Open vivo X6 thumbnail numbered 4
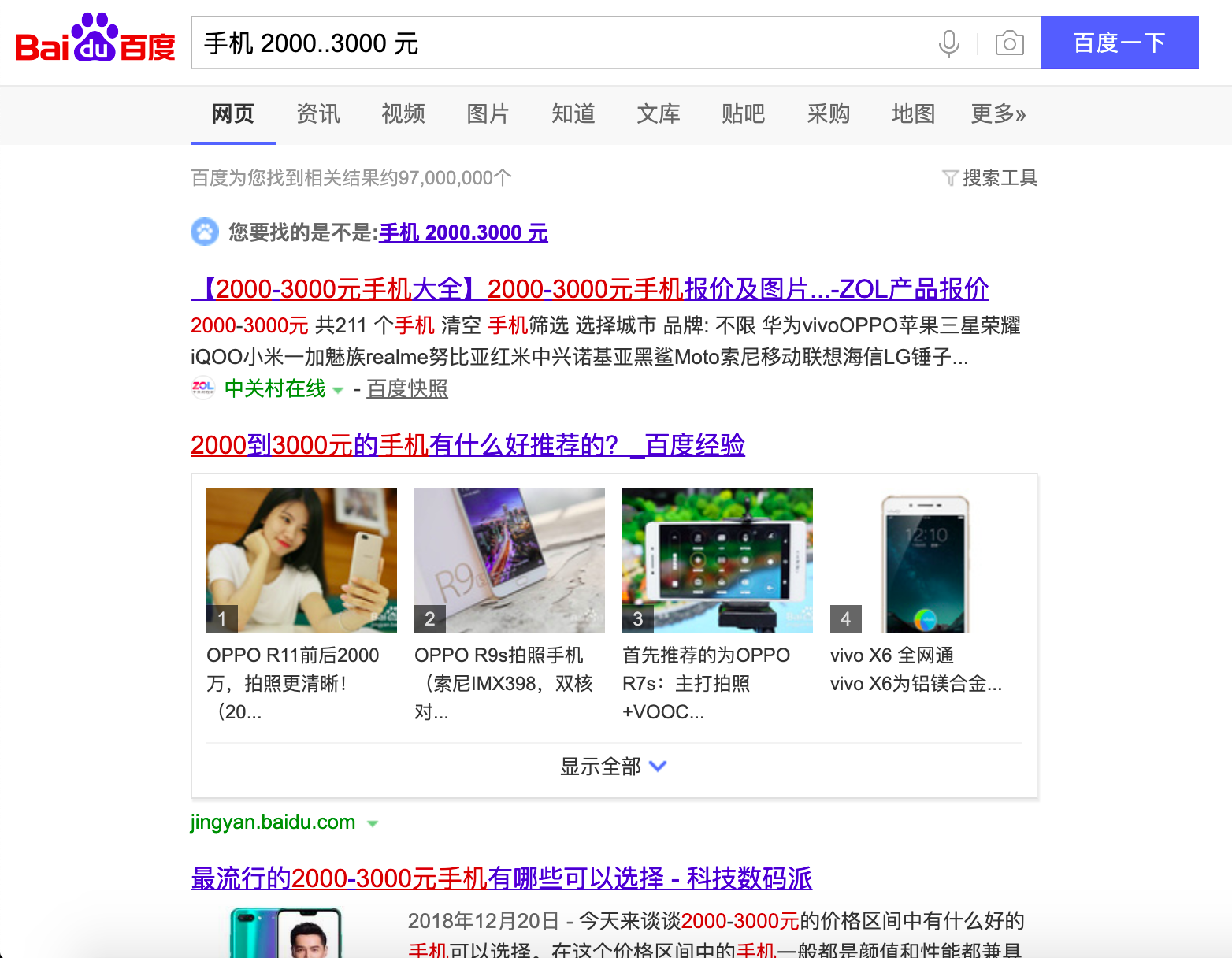Screen dimensions: 1232x958 926,561
